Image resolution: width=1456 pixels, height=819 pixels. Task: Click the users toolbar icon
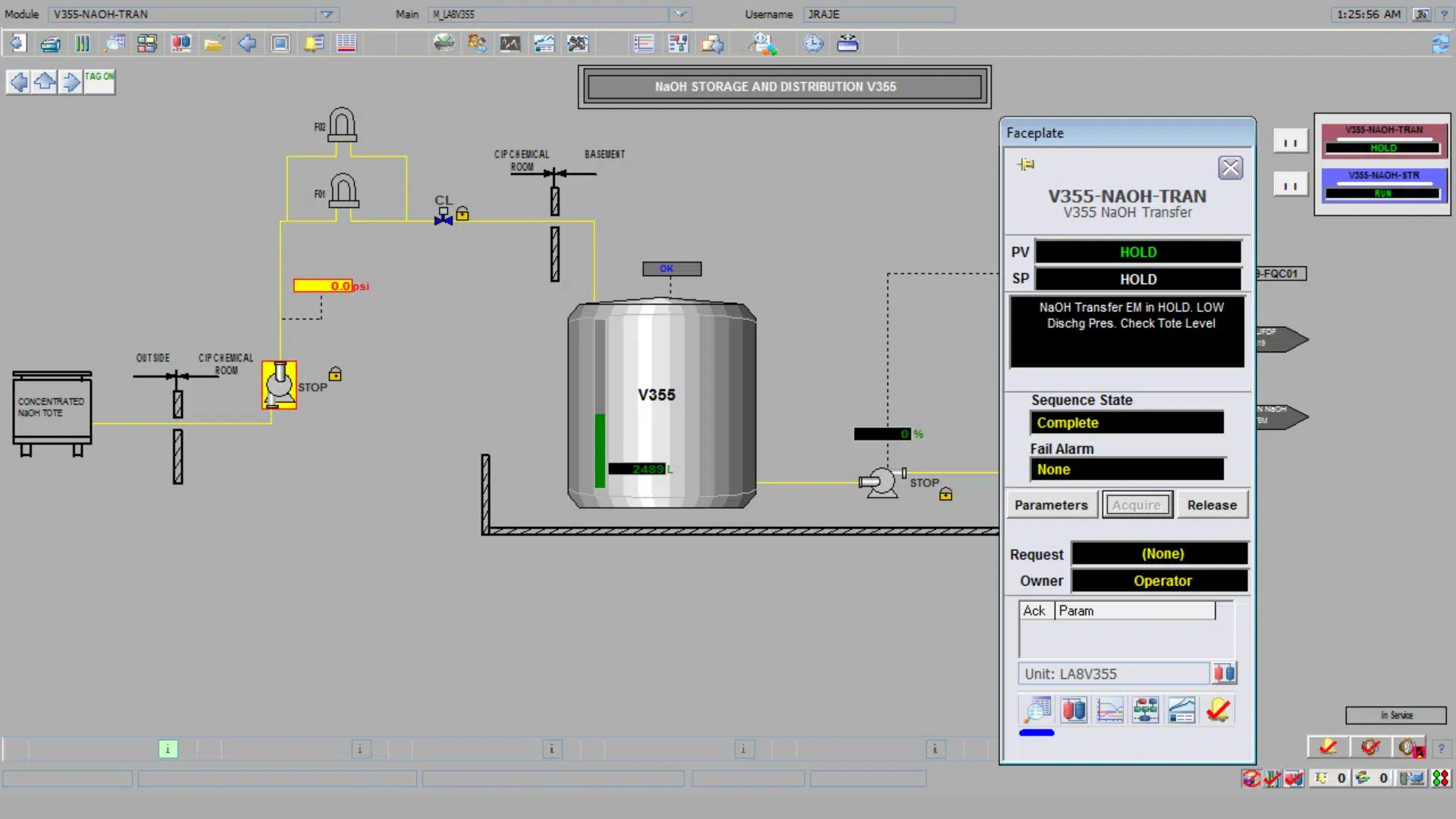click(x=477, y=43)
